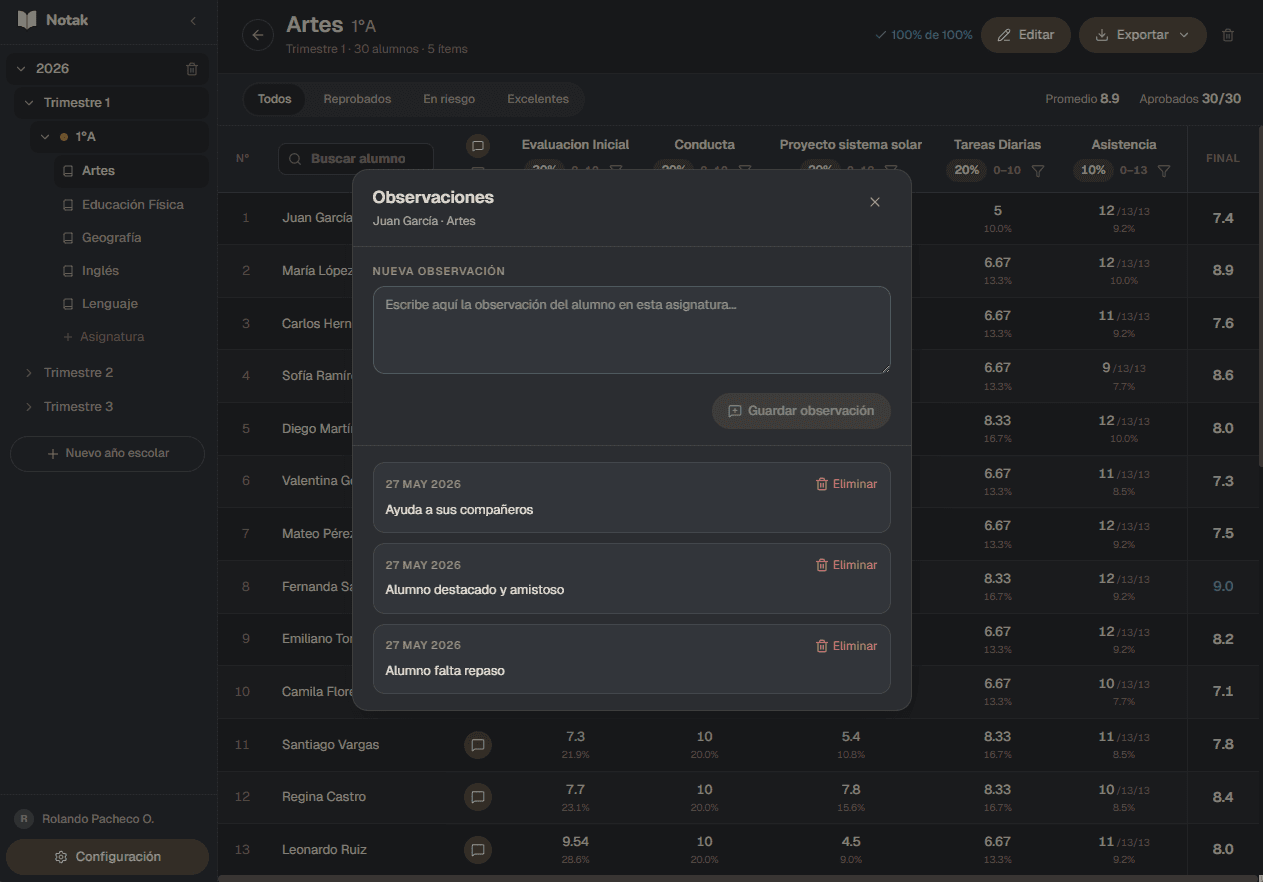The width and height of the screenshot is (1263, 882).
Task: Click 'Aprobados 30/30' summary
Action: coord(1190,99)
